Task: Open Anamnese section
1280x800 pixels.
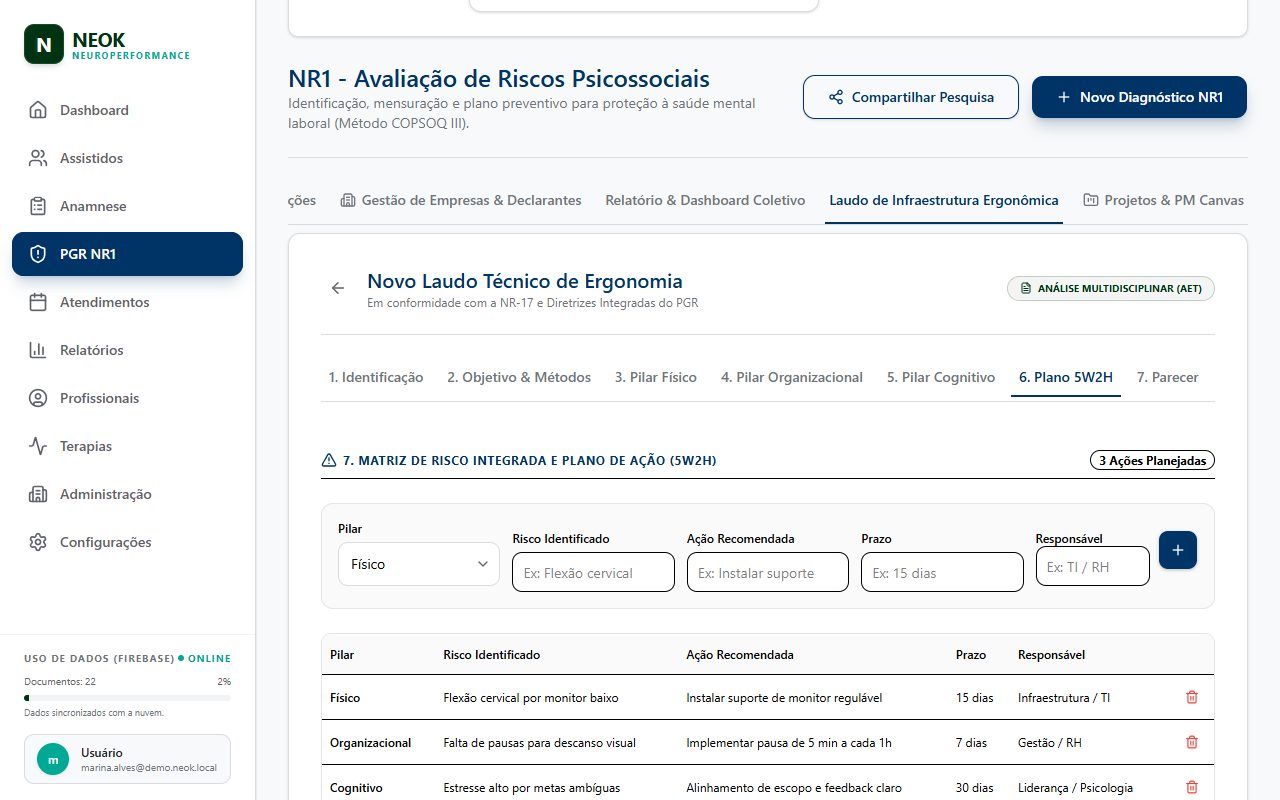Action: (x=127, y=206)
